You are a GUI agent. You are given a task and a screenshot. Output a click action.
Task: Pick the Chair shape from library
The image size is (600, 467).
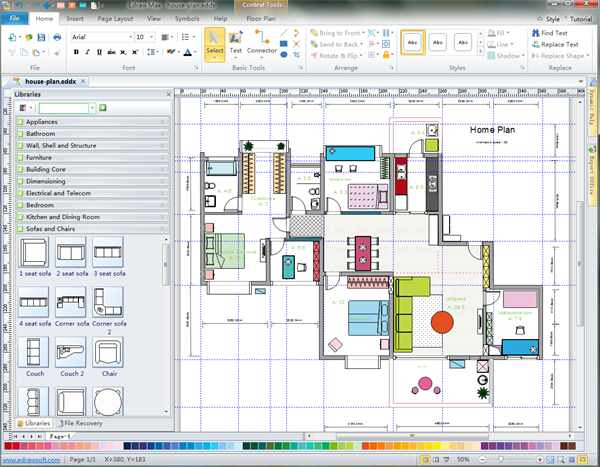click(x=108, y=352)
